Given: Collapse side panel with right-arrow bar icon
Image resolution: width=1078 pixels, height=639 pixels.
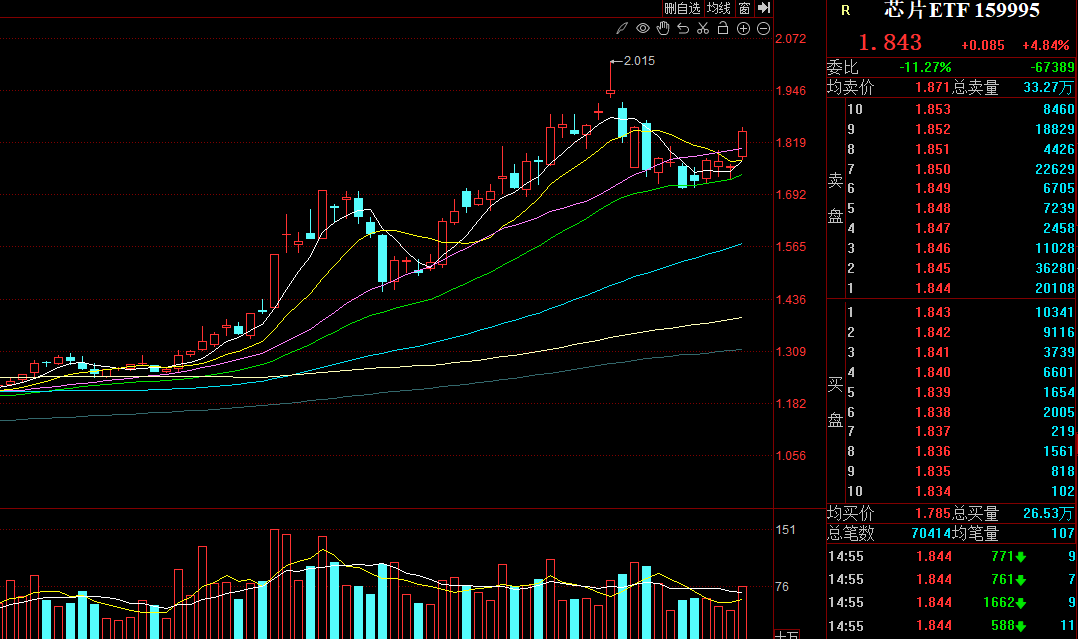Looking at the screenshot, I should click(x=764, y=8).
